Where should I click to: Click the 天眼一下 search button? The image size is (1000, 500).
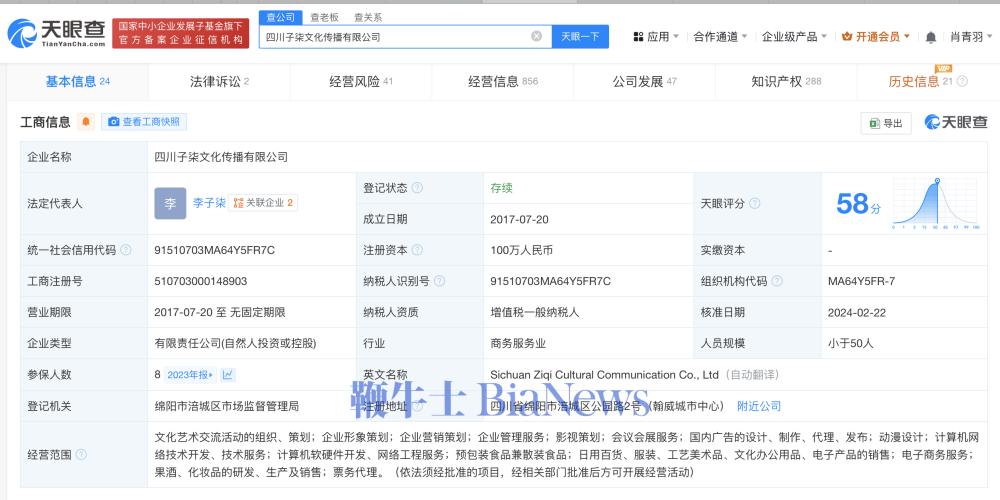point(580,36)
